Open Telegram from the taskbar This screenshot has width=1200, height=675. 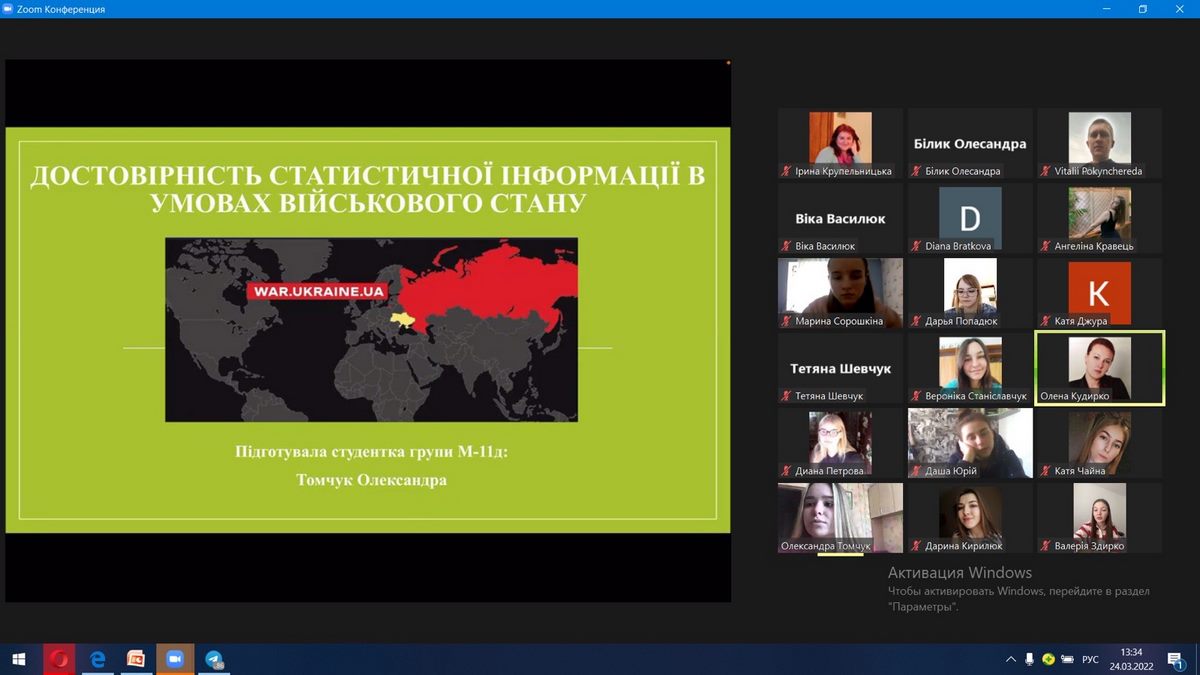(x=214, y=659)
